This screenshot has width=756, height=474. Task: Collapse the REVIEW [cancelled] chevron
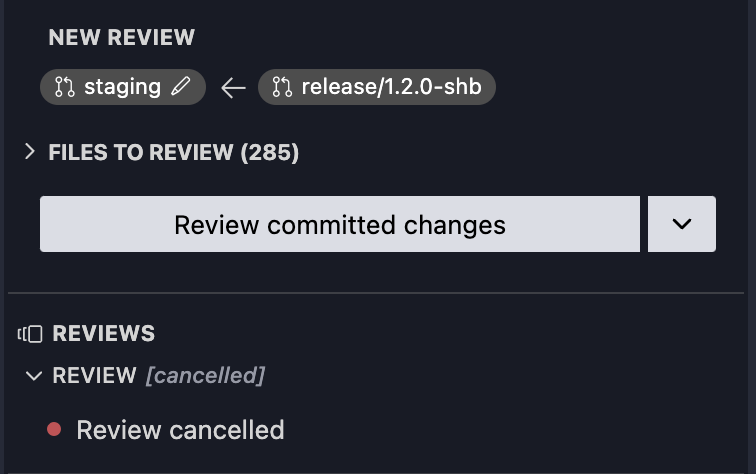point(34,376)
